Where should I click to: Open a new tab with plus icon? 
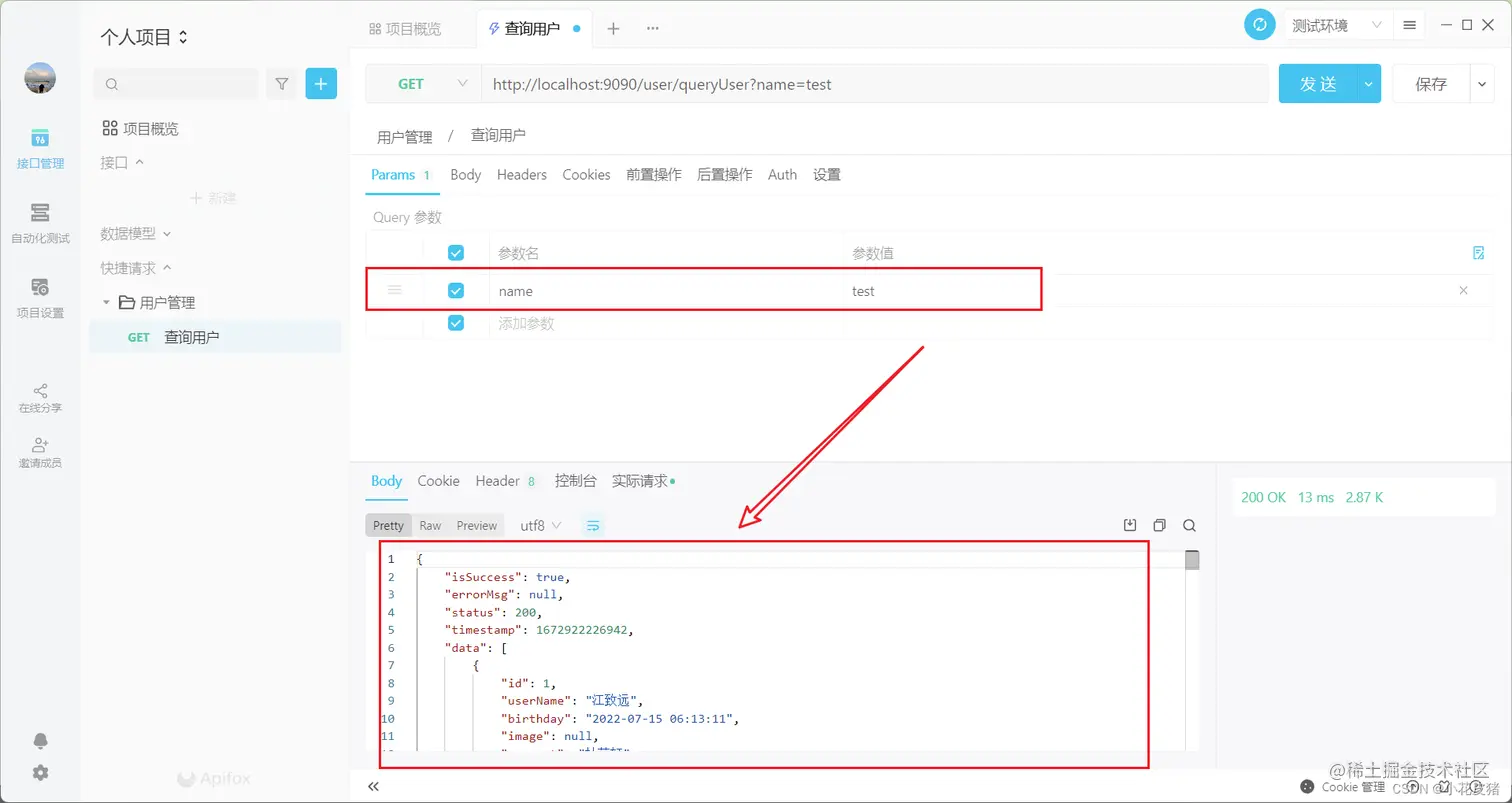coord(613,29)
